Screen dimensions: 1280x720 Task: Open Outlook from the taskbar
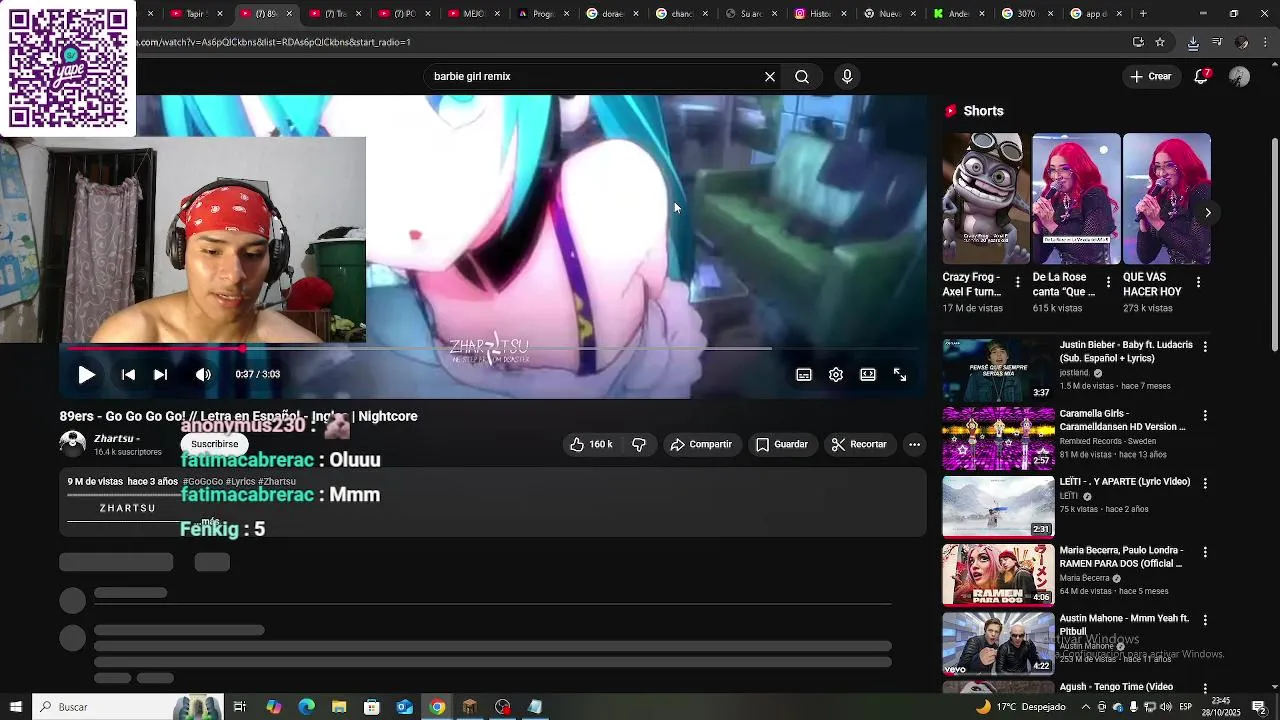click(x=404, y=707)
